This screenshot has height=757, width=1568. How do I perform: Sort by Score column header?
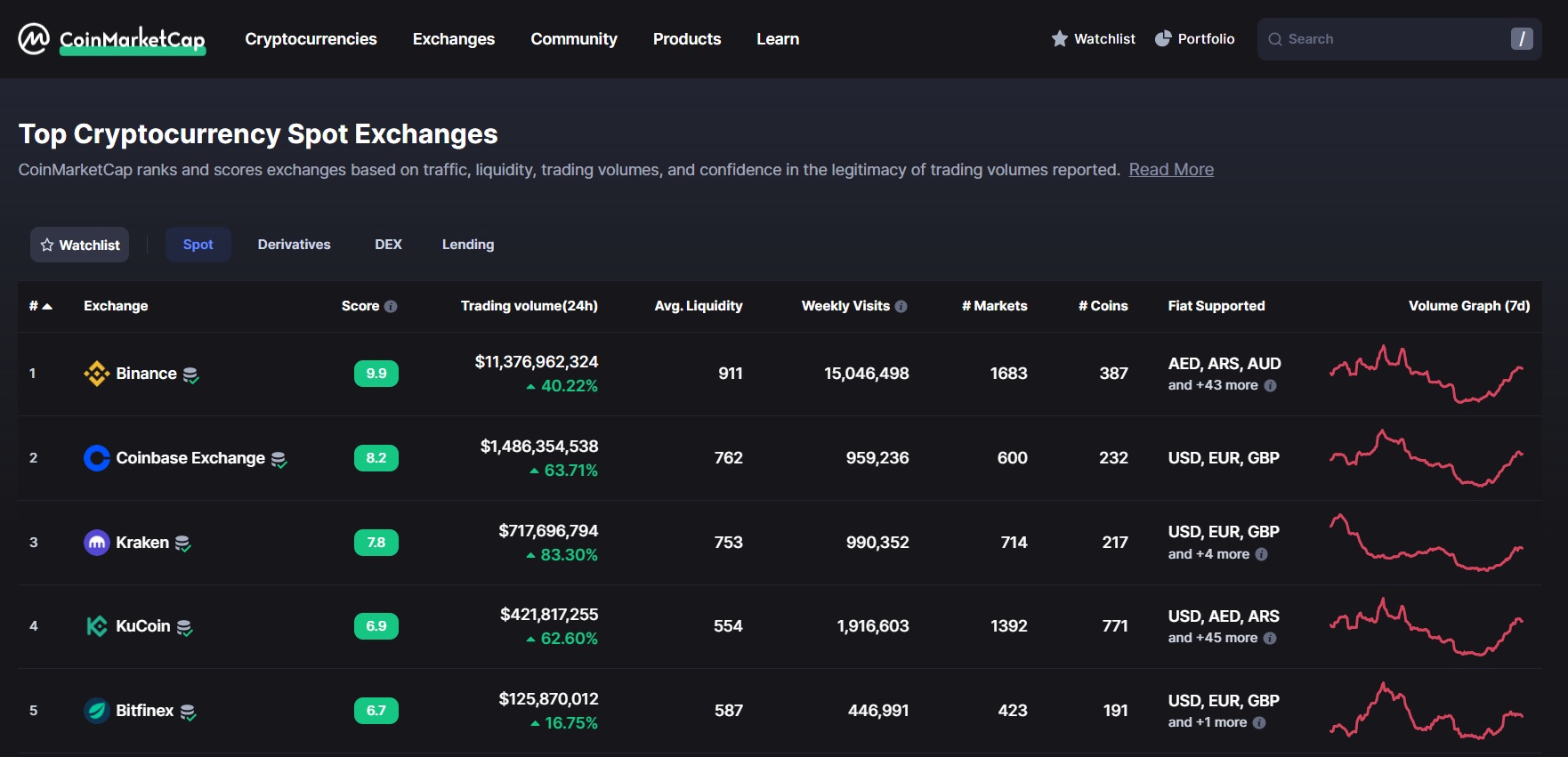tap(360, 306)
